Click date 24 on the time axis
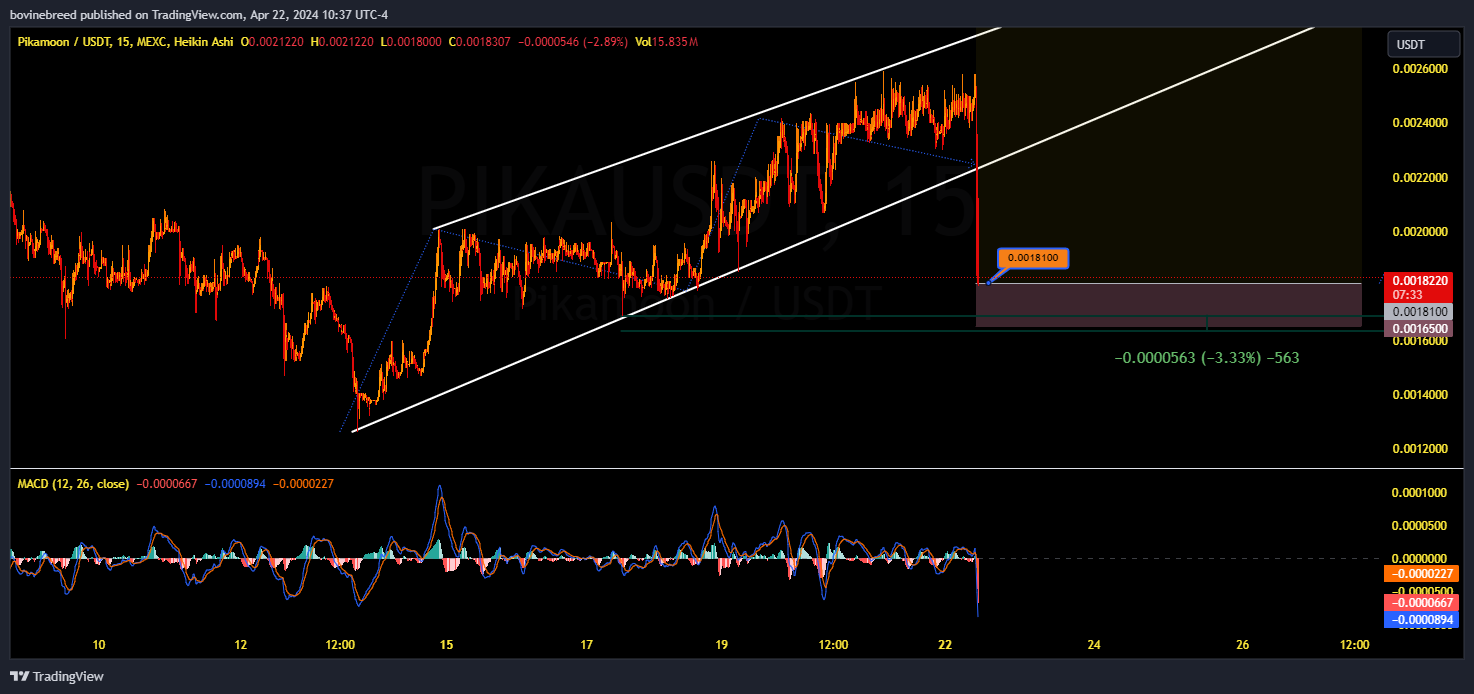The height and width of the screenshot is (694, 1474). 1094,645
